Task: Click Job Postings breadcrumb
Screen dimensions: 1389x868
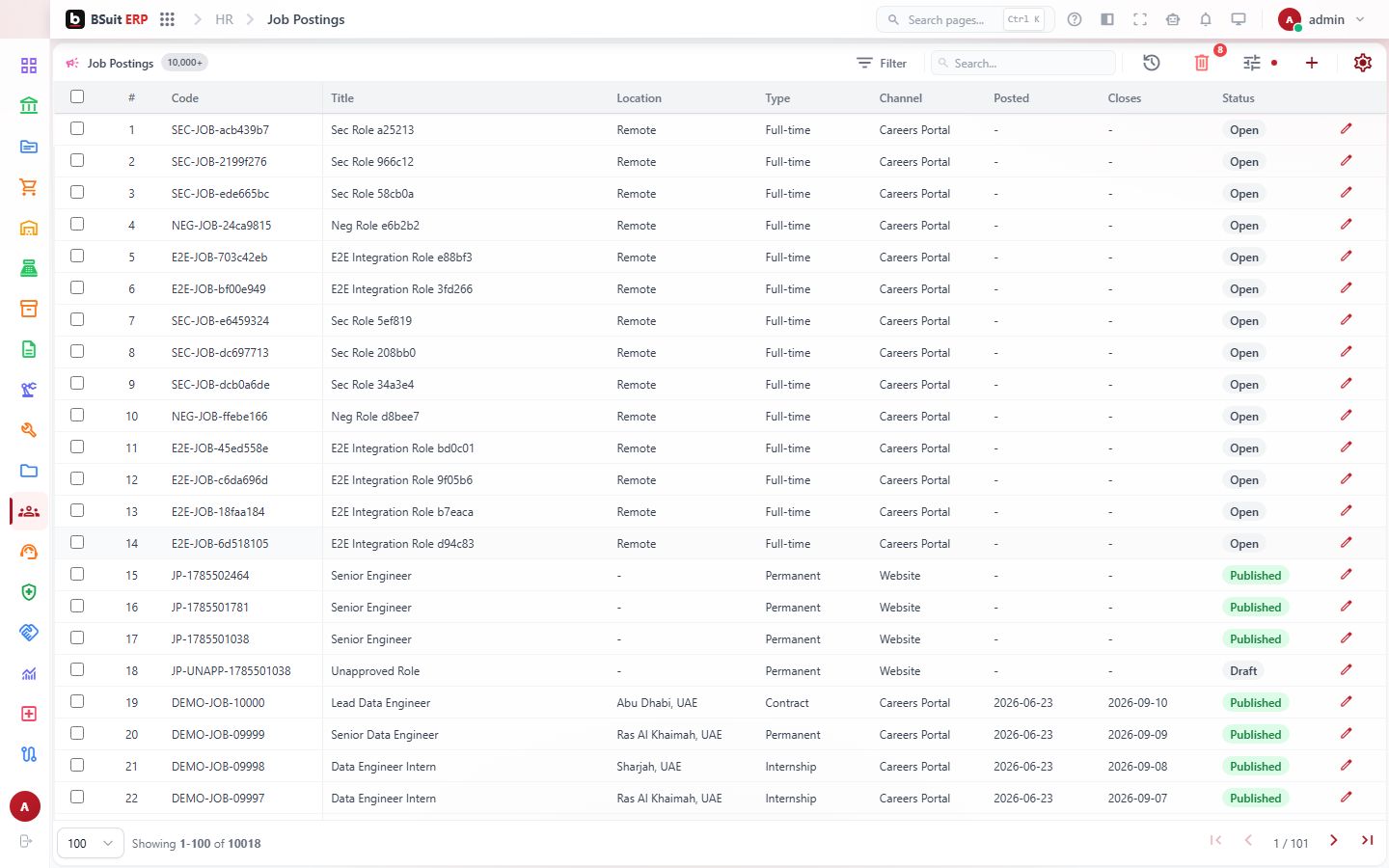Action: pyautogui.click(x=306, y=19)
